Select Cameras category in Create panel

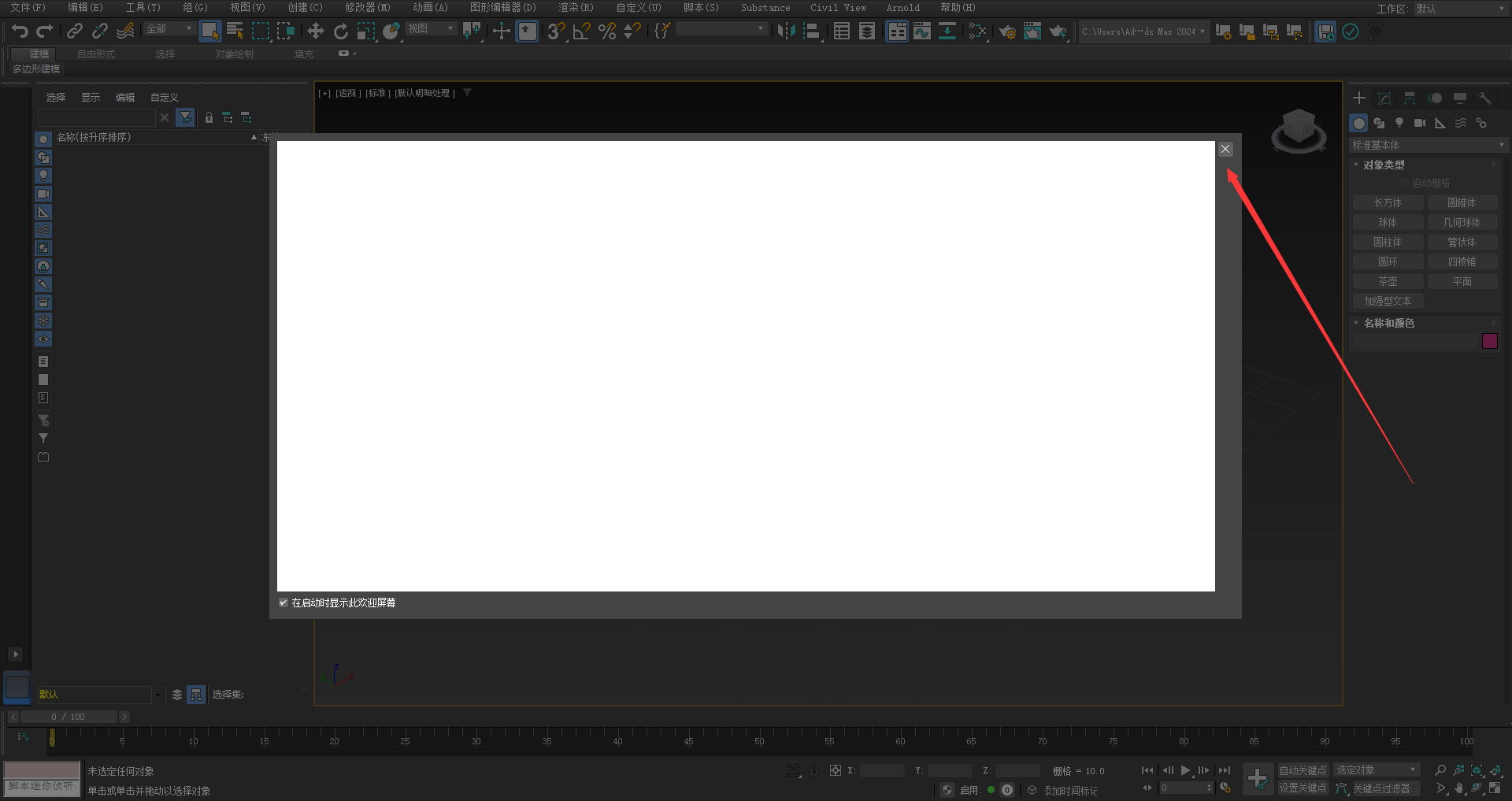click(x=1420, y=123)
